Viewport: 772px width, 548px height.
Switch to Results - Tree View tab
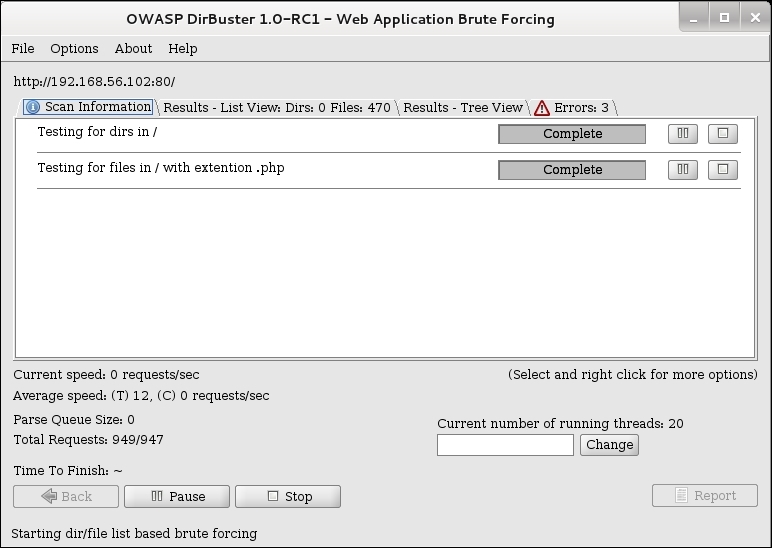[463, 107]
